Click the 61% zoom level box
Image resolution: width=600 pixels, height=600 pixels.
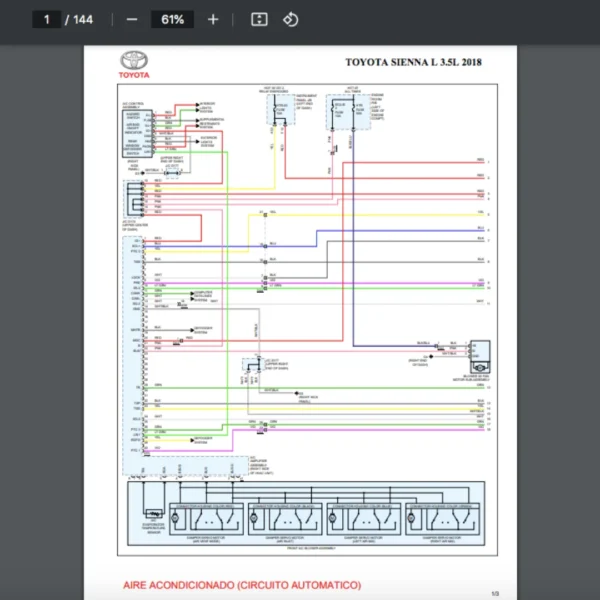172,20
